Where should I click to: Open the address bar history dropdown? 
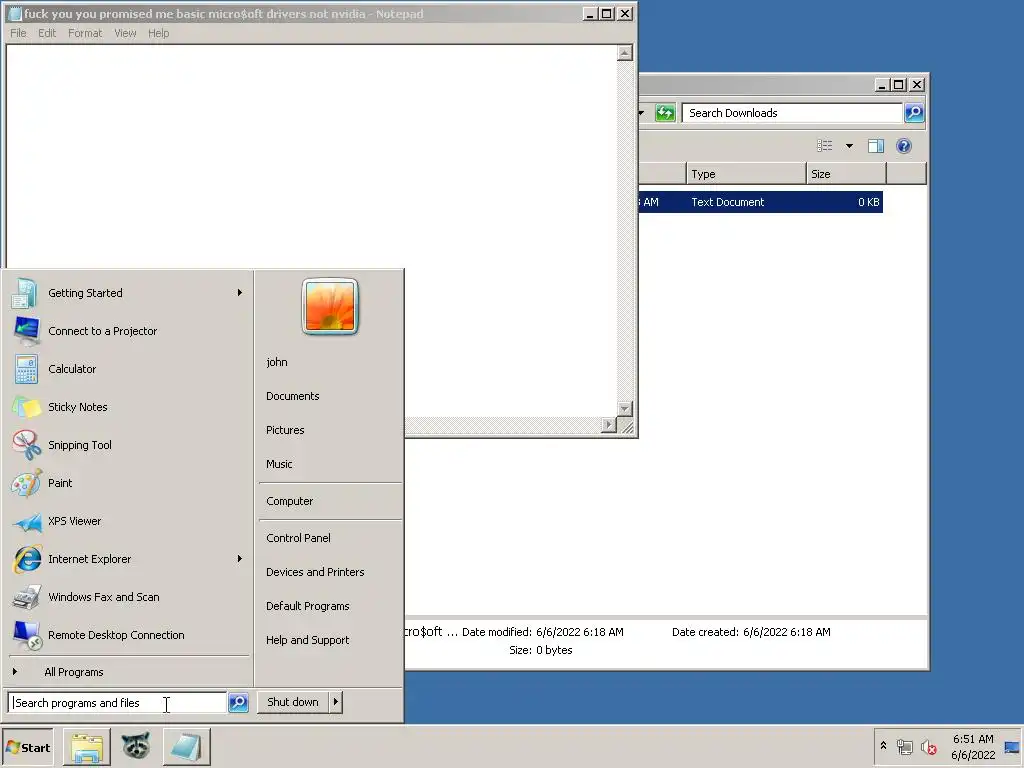coord(642,113)
